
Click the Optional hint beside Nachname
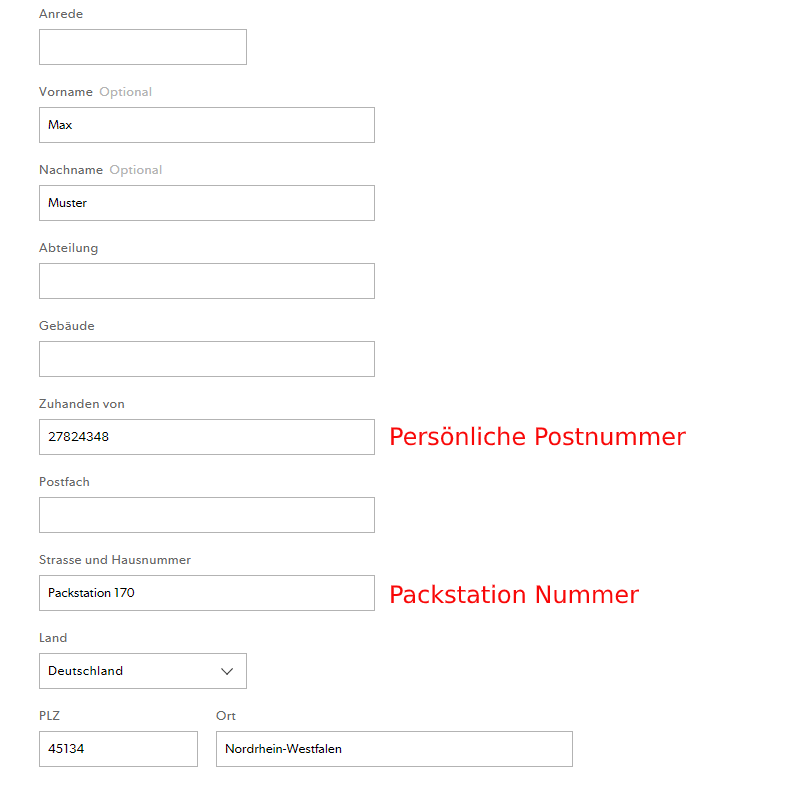click(135, 170)
